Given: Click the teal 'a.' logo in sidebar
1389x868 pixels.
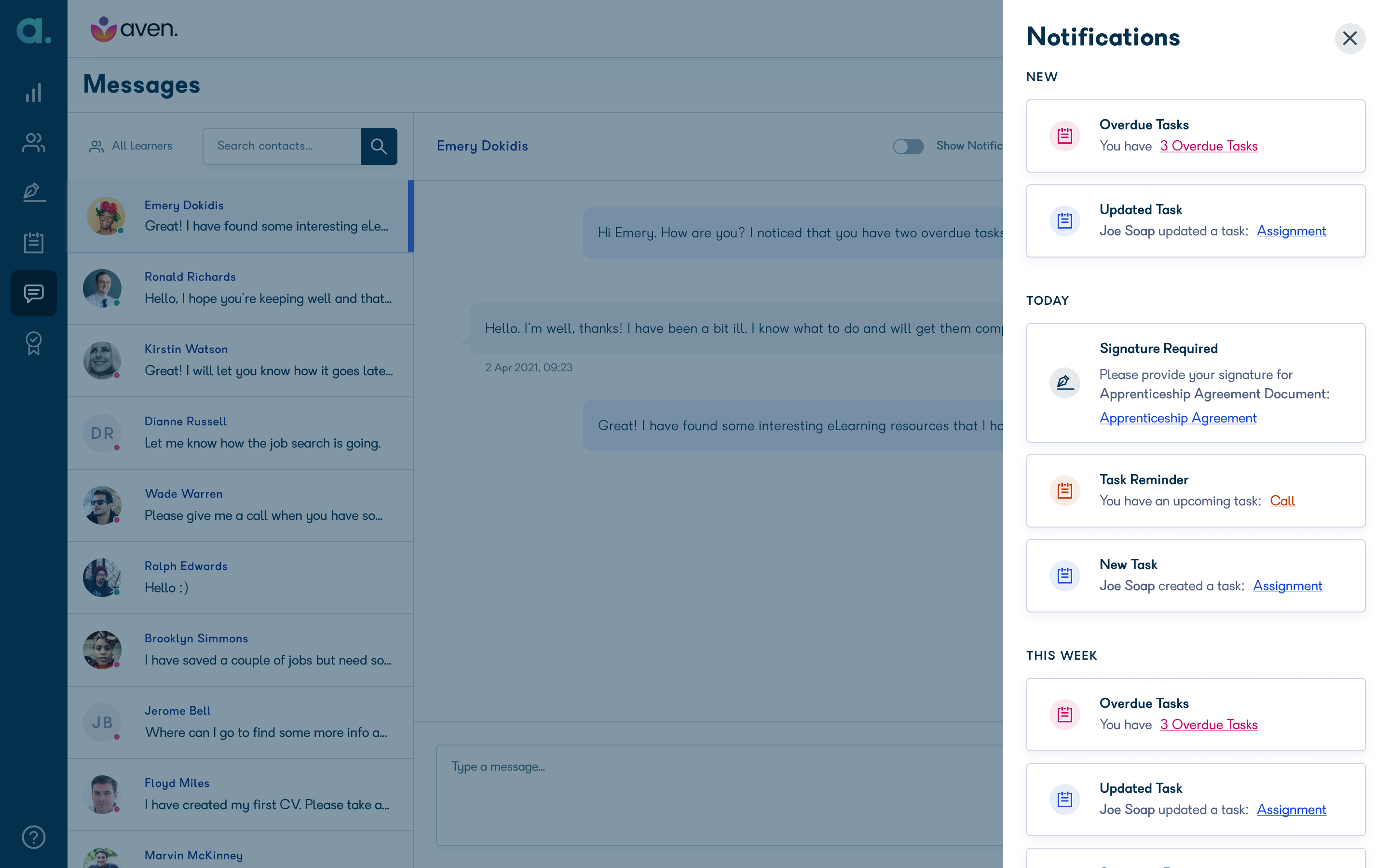Looking at the screenshot, I should click(x=34, y=30).
